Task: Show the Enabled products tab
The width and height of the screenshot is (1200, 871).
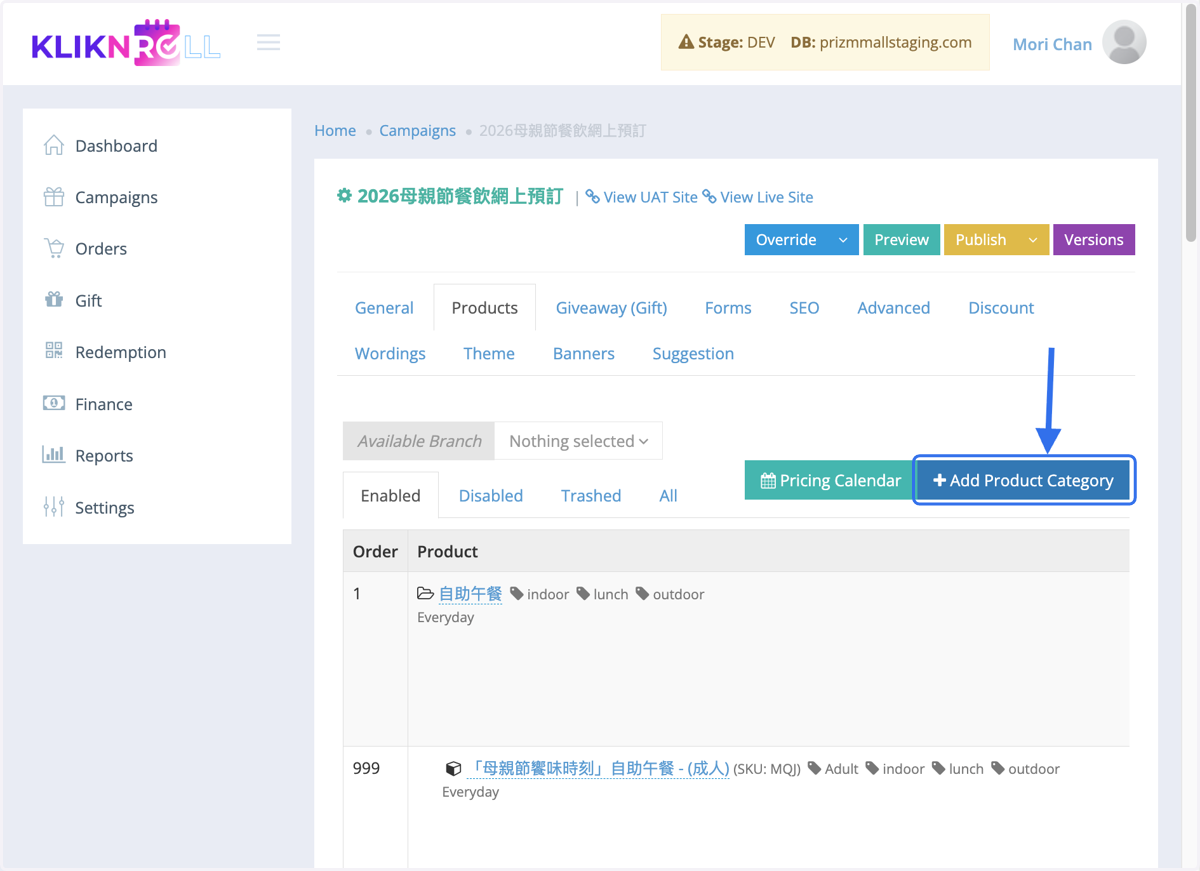Action: coord(390,495)
